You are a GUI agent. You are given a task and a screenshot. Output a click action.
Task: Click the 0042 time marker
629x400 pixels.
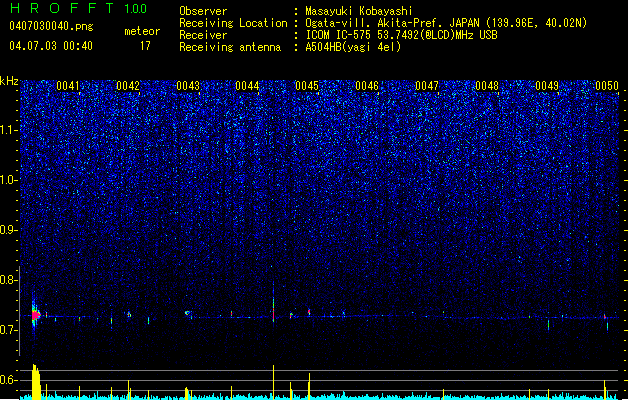click(128, 86)
